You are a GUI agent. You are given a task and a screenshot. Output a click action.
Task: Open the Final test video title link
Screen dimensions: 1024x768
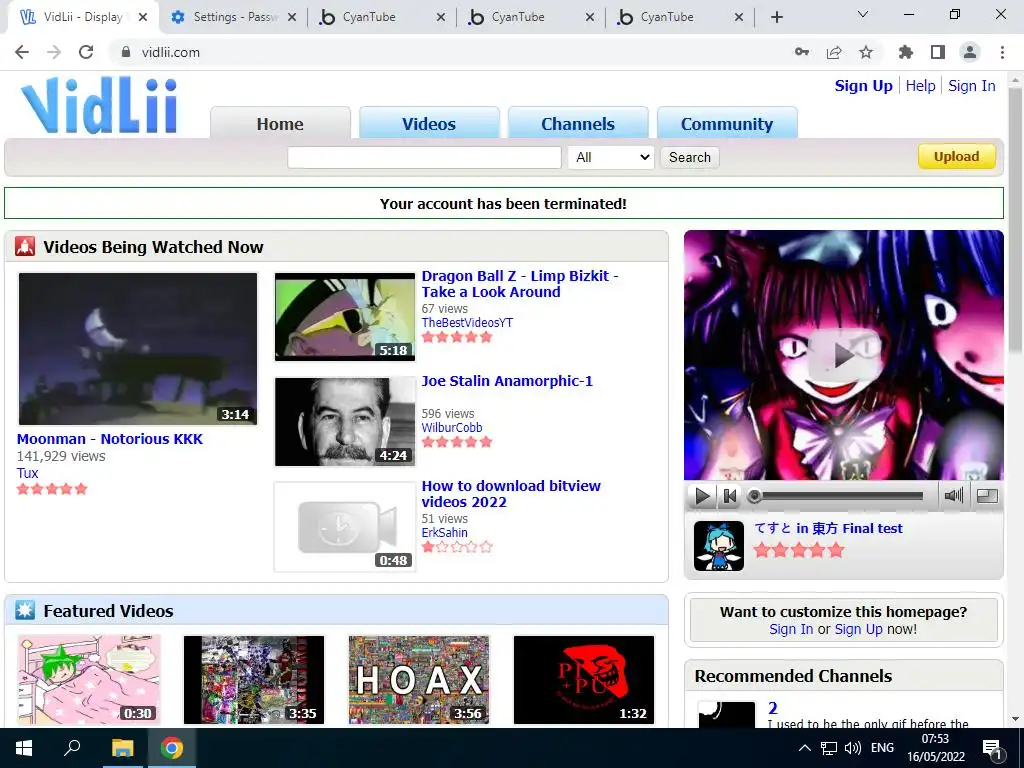coord(829,528)
